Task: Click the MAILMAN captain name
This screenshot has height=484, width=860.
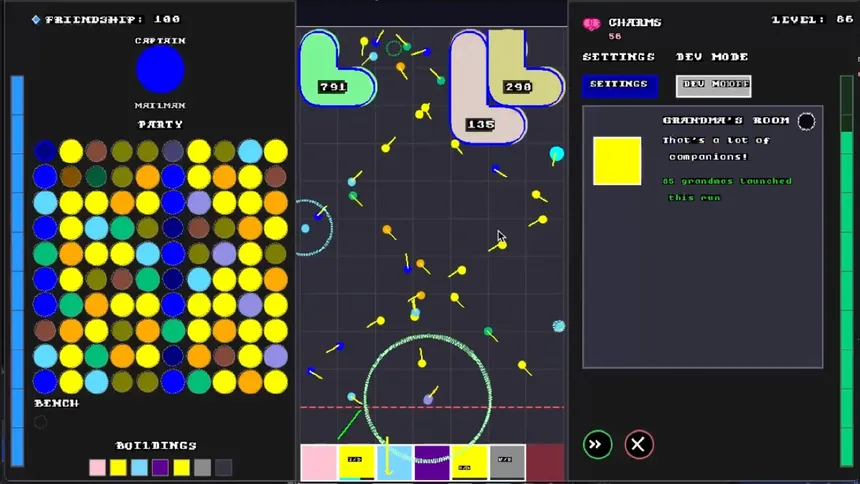Action: 160,105
